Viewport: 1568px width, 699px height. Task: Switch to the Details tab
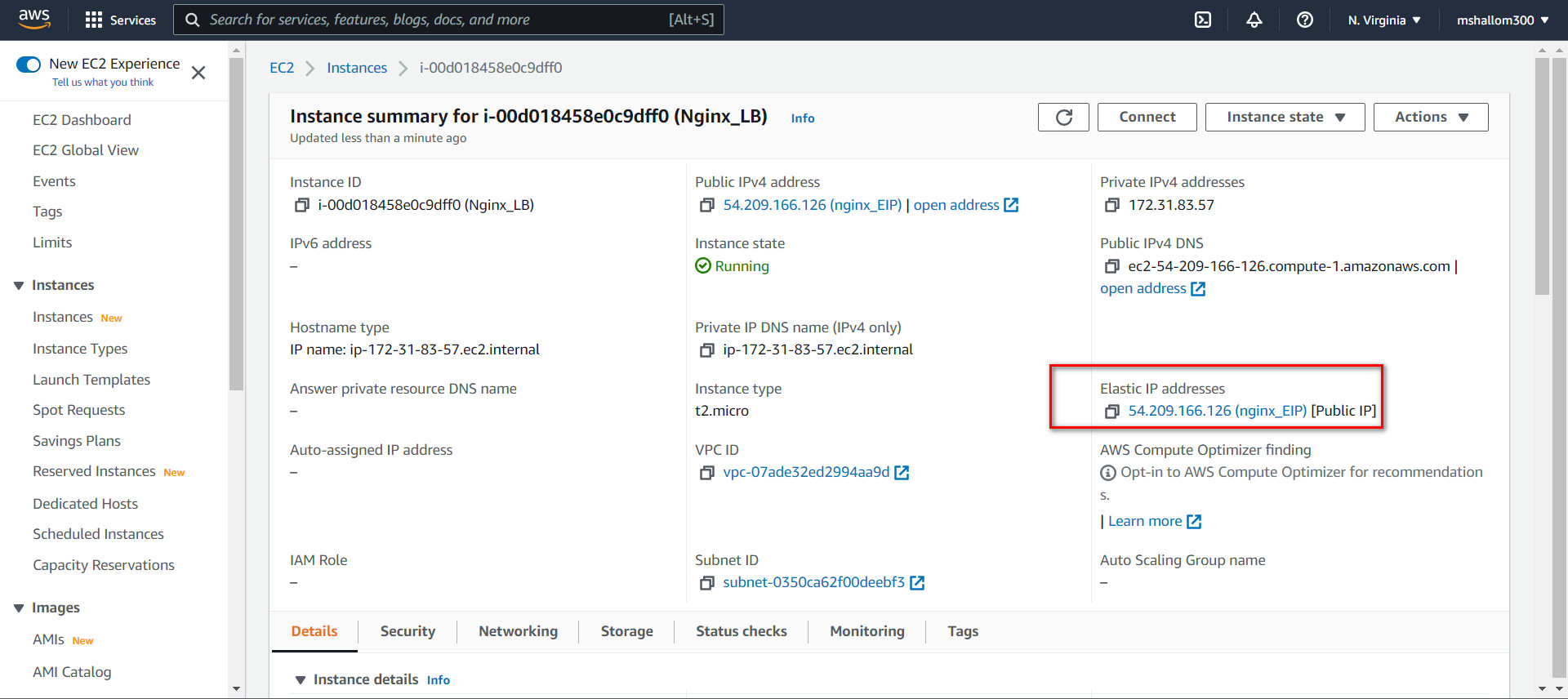[x=314, y=631]
